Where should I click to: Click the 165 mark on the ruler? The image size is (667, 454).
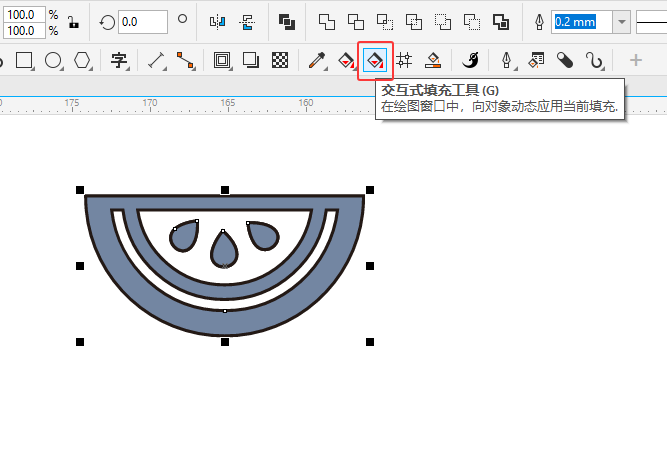point(228,103)
